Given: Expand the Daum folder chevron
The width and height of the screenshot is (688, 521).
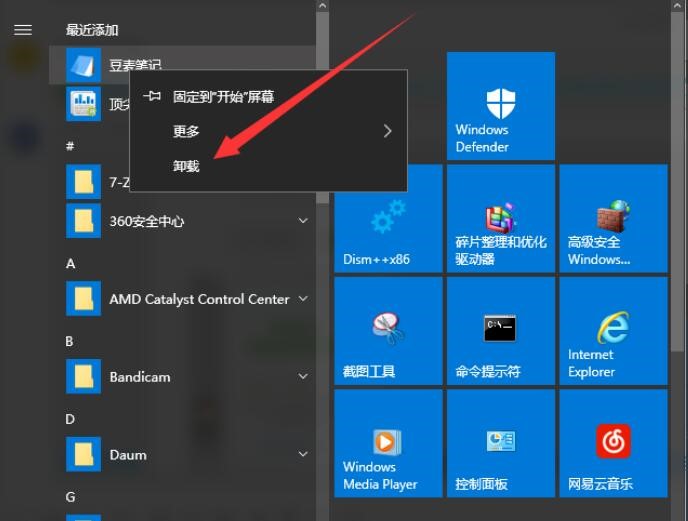Looking at the screenshot, I should [303, 454].
